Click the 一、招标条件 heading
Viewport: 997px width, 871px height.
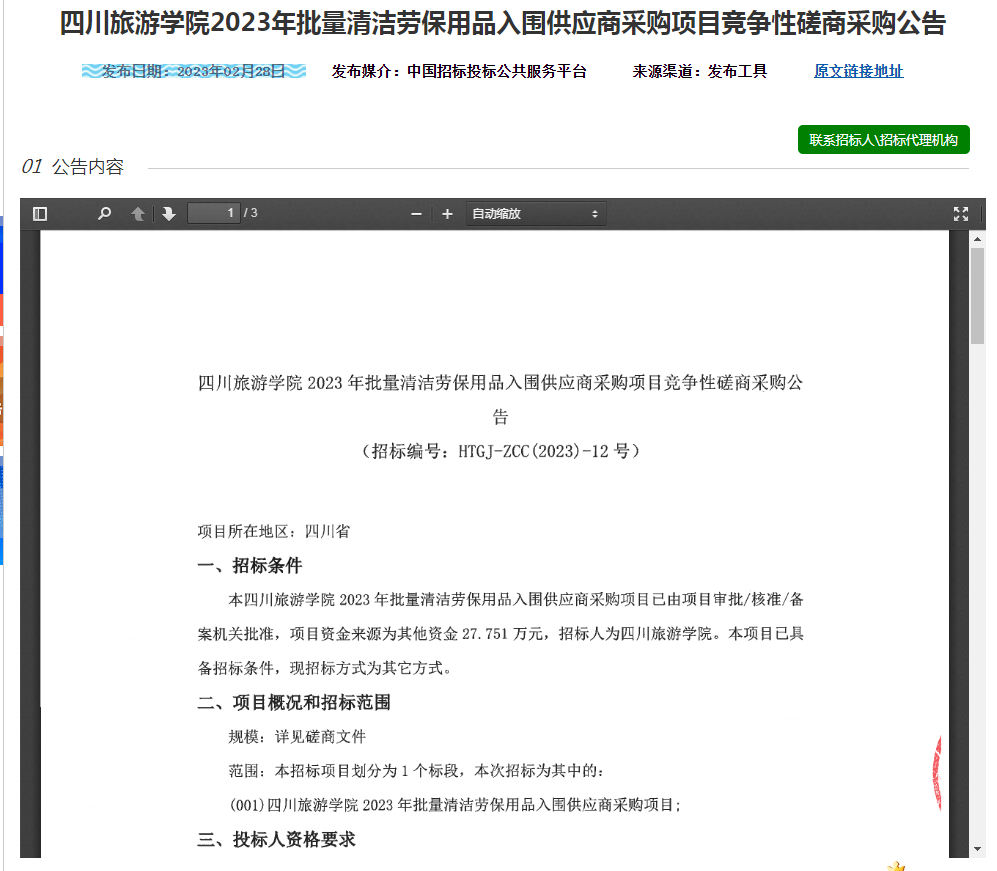(x=250, y=565)
